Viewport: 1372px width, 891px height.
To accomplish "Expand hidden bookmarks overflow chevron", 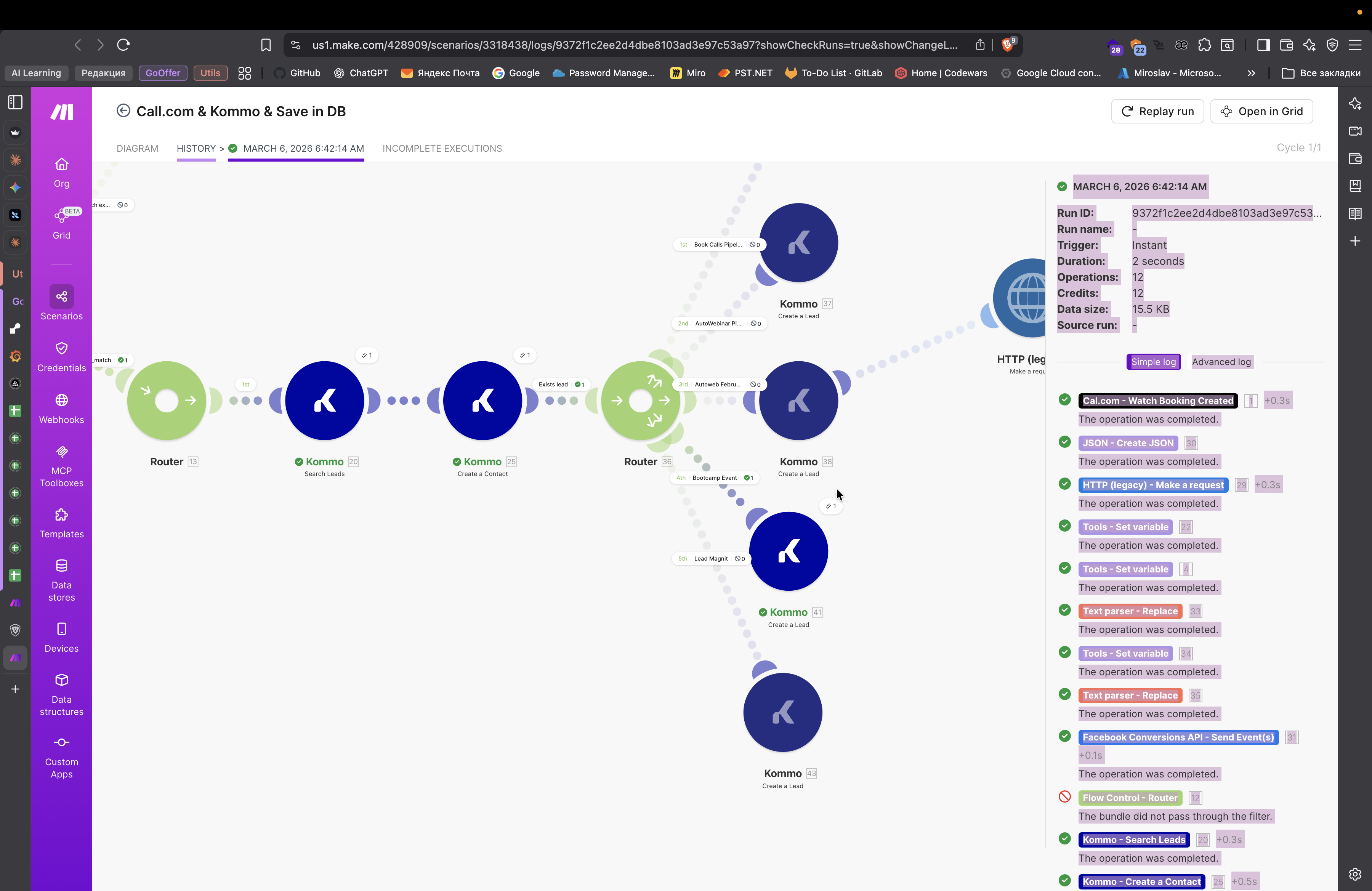I will (1251, 73).
